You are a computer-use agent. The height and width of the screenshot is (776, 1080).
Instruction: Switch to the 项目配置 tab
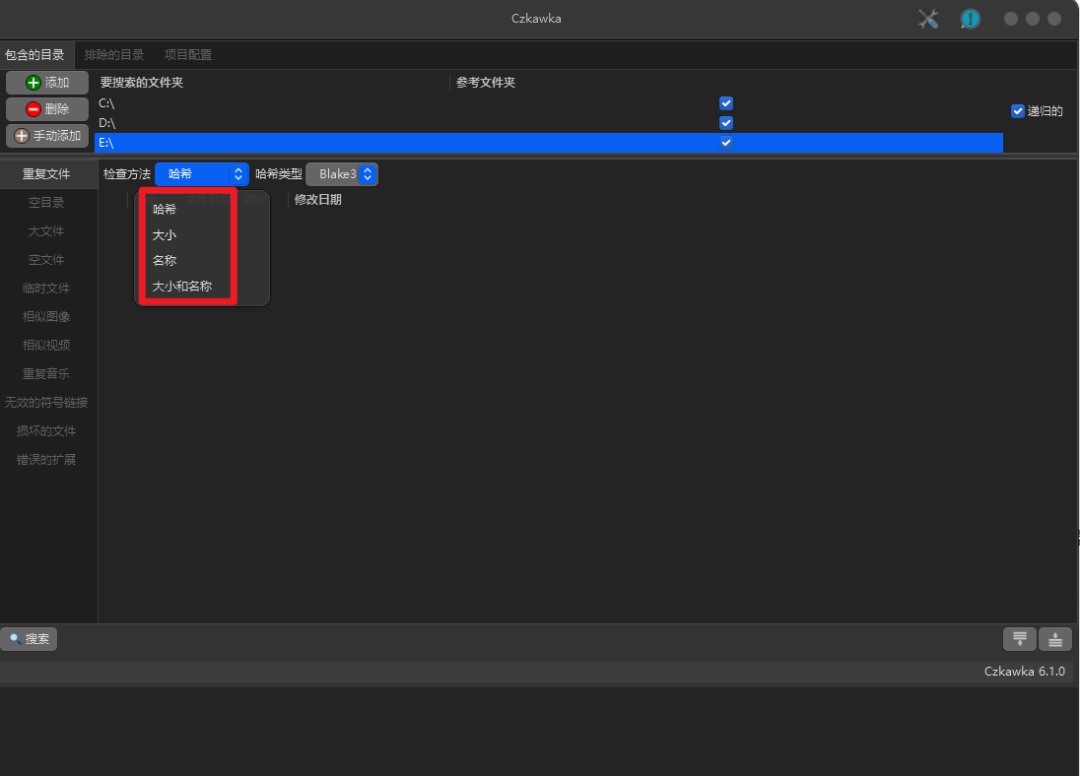pyautogui.click(x=188, y=55)
